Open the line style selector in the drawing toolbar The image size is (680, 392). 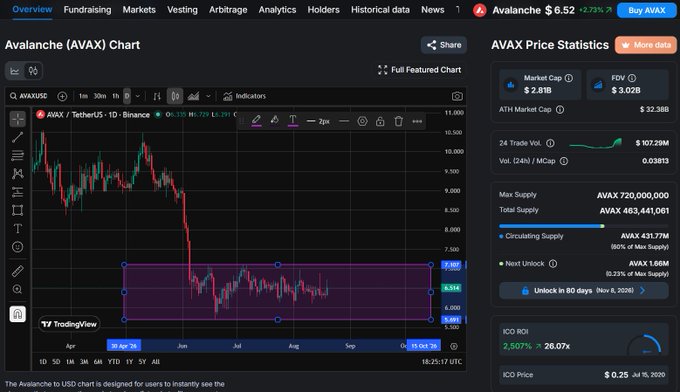(343, 121)
